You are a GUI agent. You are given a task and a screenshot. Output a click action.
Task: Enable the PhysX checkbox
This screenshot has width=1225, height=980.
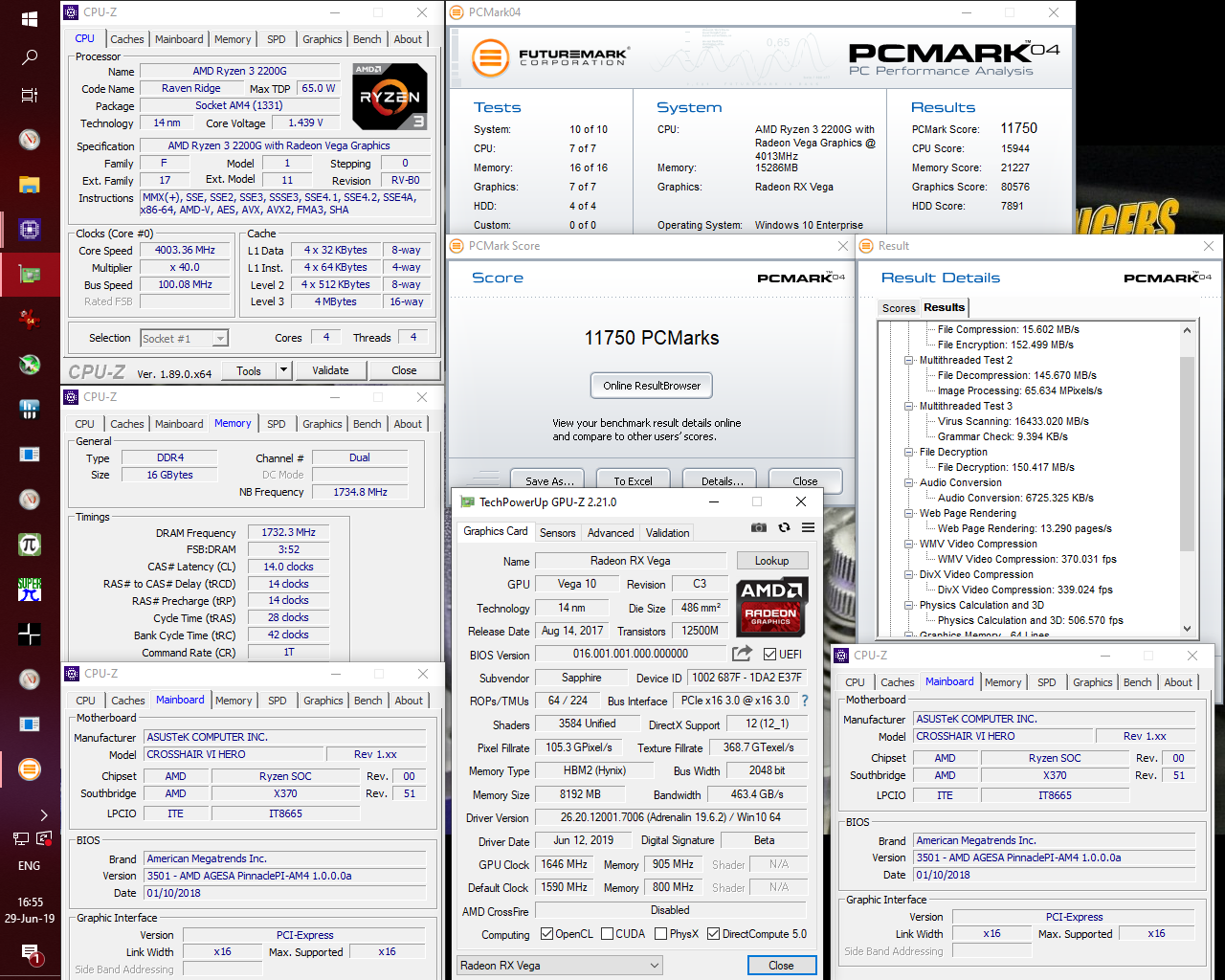tap(660, 934)
